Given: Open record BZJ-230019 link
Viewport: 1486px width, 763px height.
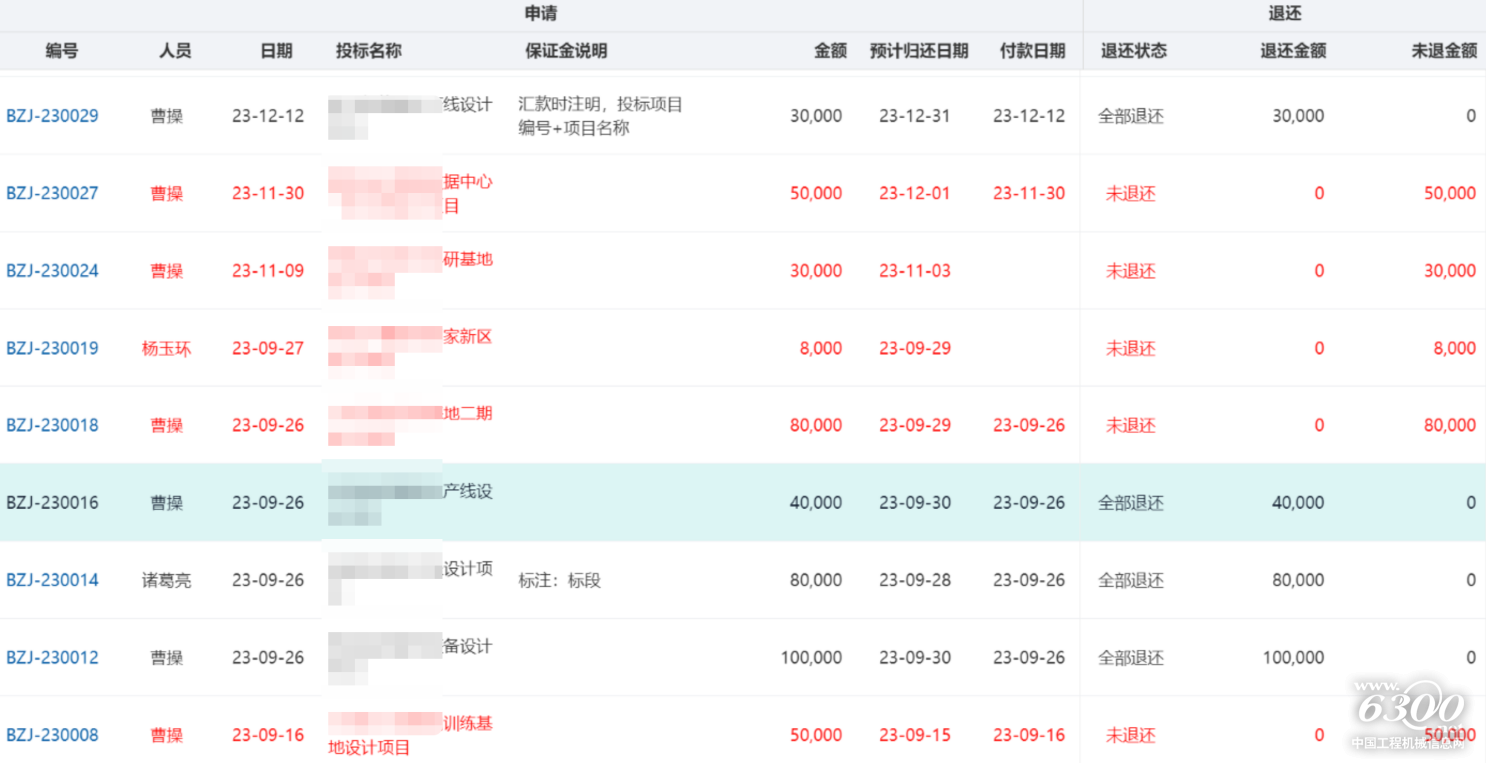Looking at the screenshot, I should 52,348.
